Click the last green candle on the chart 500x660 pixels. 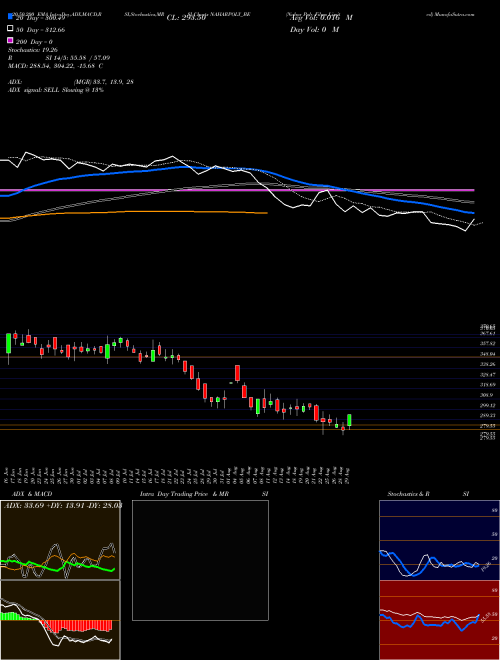(349, 420)
